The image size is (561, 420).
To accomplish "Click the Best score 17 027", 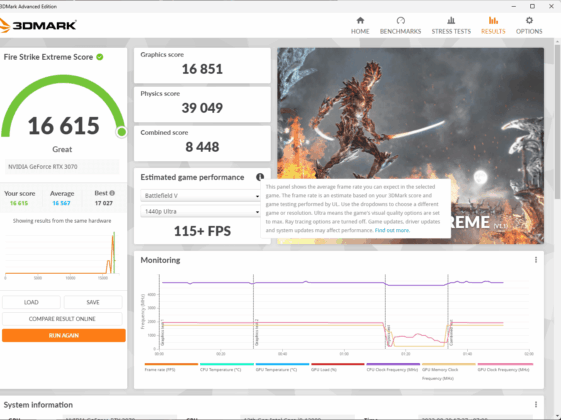I will (104, 203).
